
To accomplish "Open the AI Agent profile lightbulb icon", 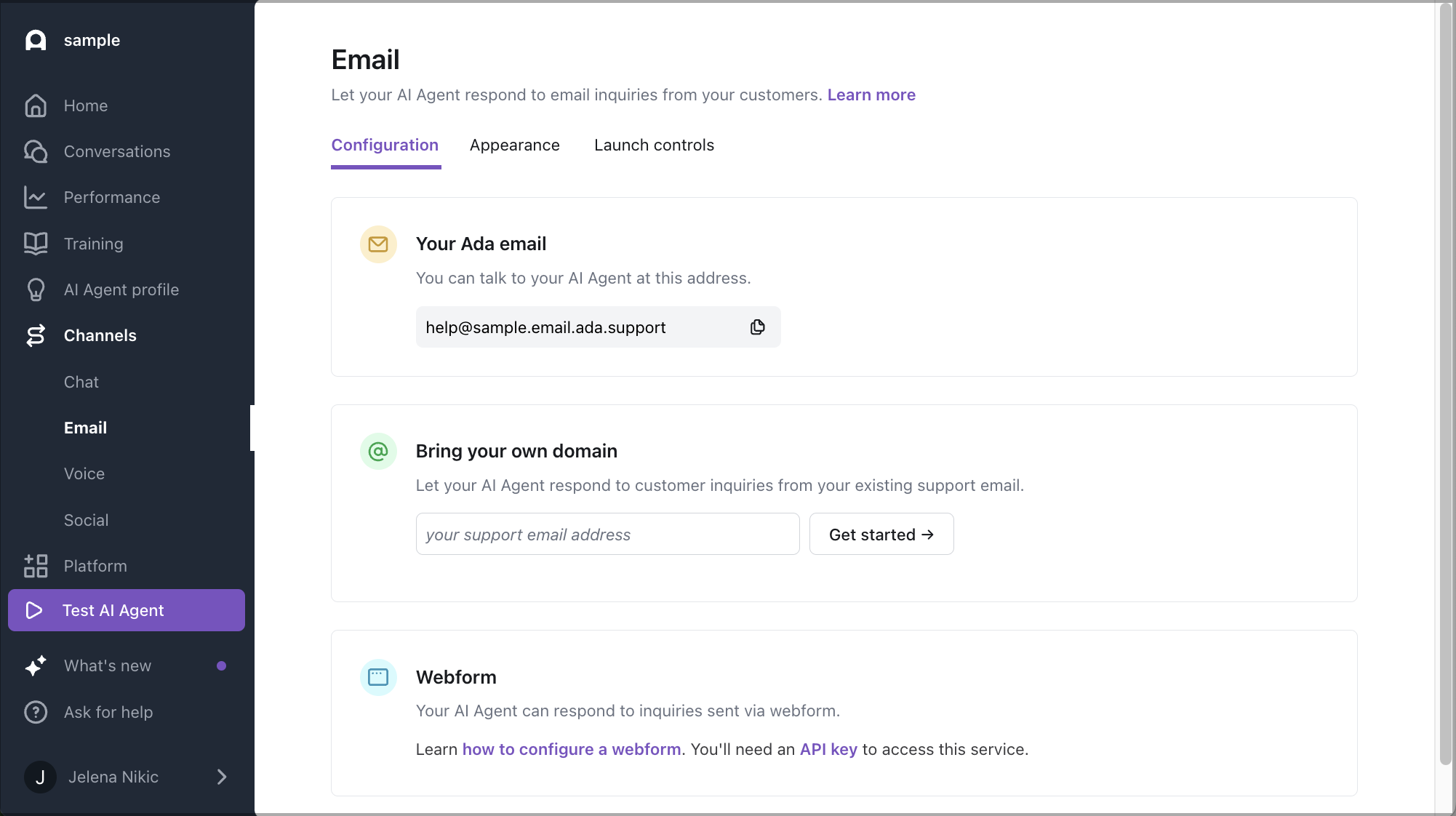I will click(x=36, y=289).
